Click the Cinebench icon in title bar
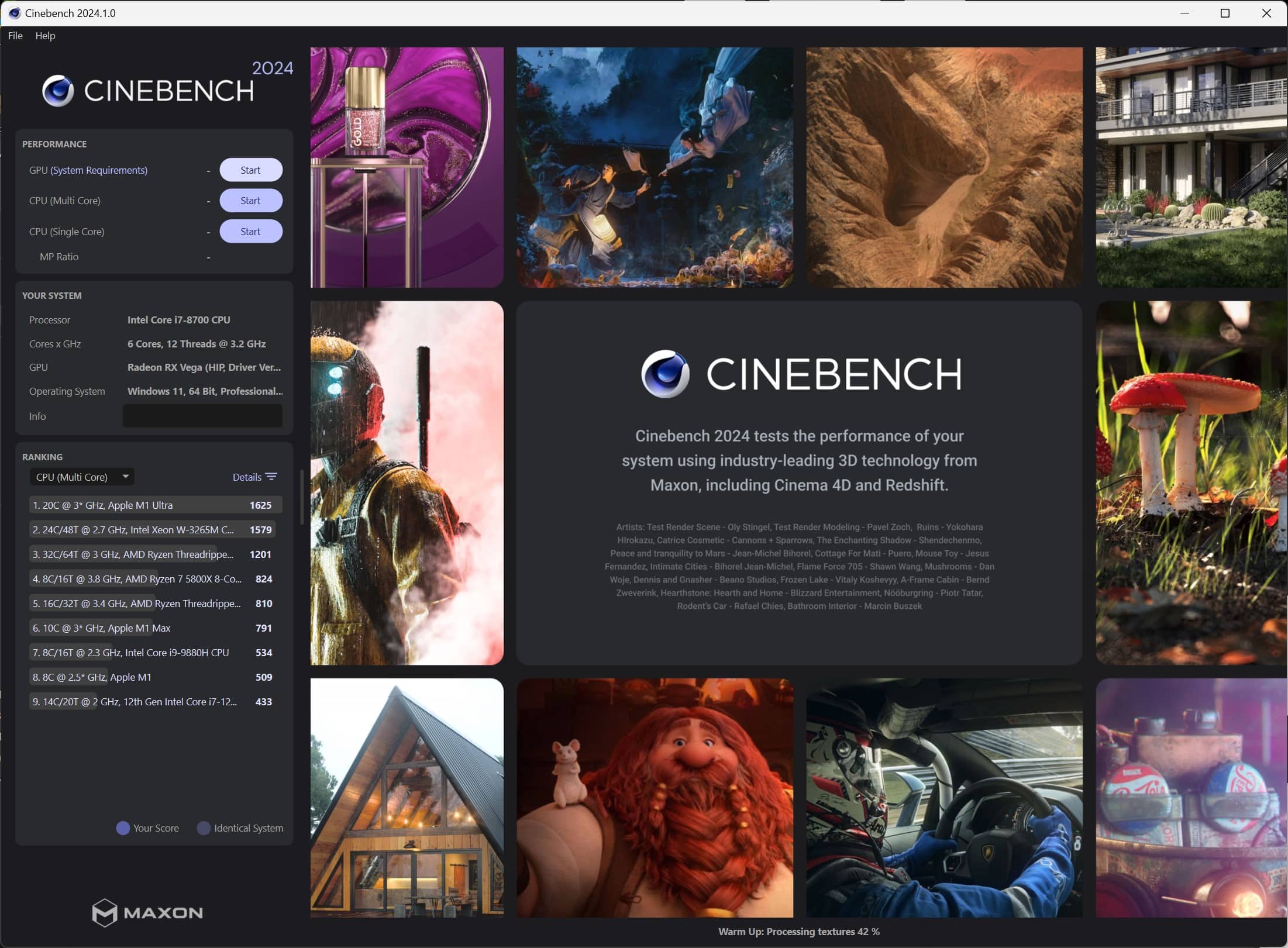Screen dimensions: 1288x948 click(15, 13)
